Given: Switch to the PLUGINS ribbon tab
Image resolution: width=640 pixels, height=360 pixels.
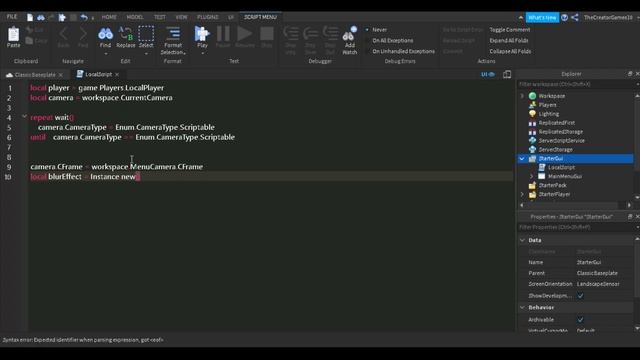Looking at the screenshot, I should [x=208, y=17].
